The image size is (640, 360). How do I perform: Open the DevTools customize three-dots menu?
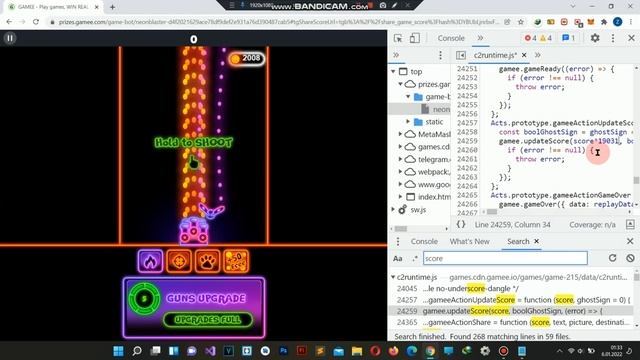613,38
